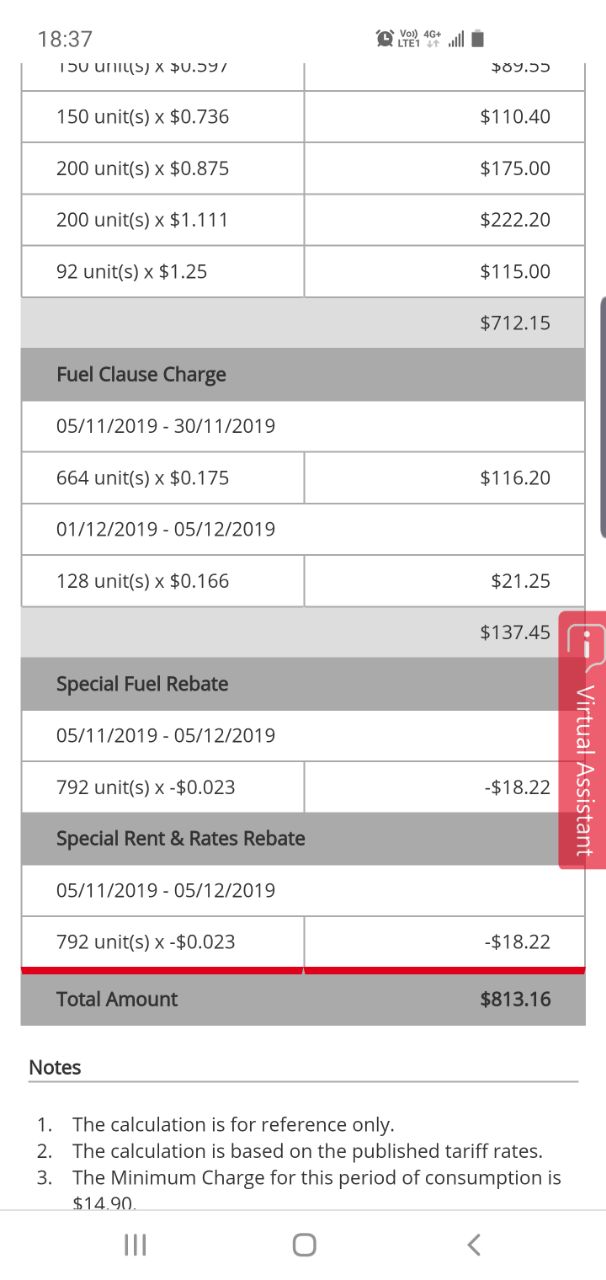Tap the Android home navigation icon
Viewport: 606px width, 1280px height.
pyautogui.click(x=304, y=1244)
